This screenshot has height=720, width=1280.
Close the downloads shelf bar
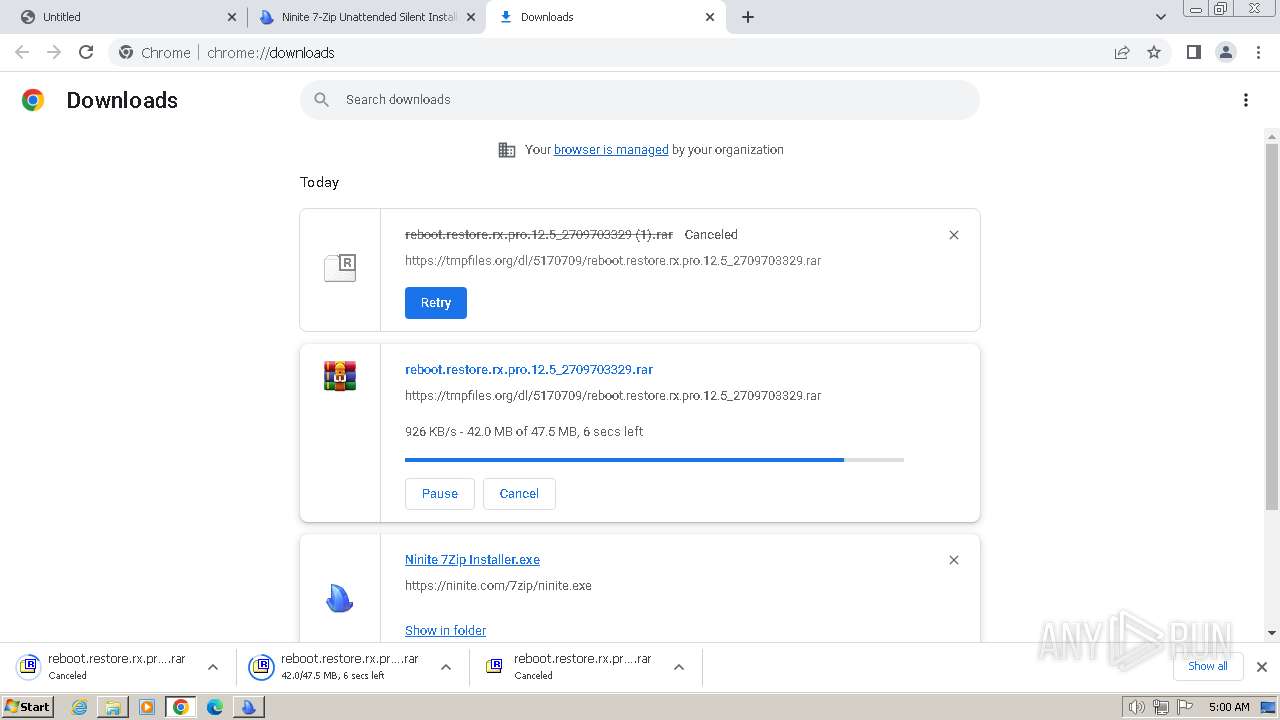click(1261, 666)
